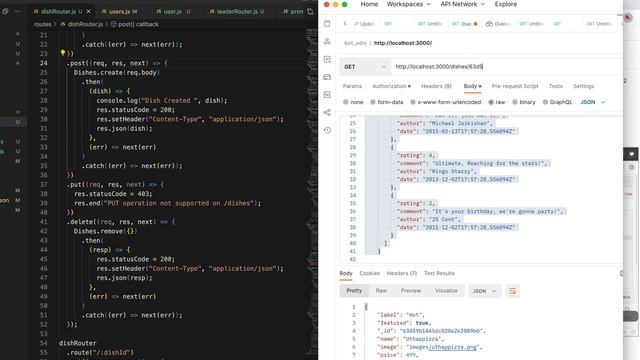Open the third Postman sidebar icon with arrow

coord(327,60)
